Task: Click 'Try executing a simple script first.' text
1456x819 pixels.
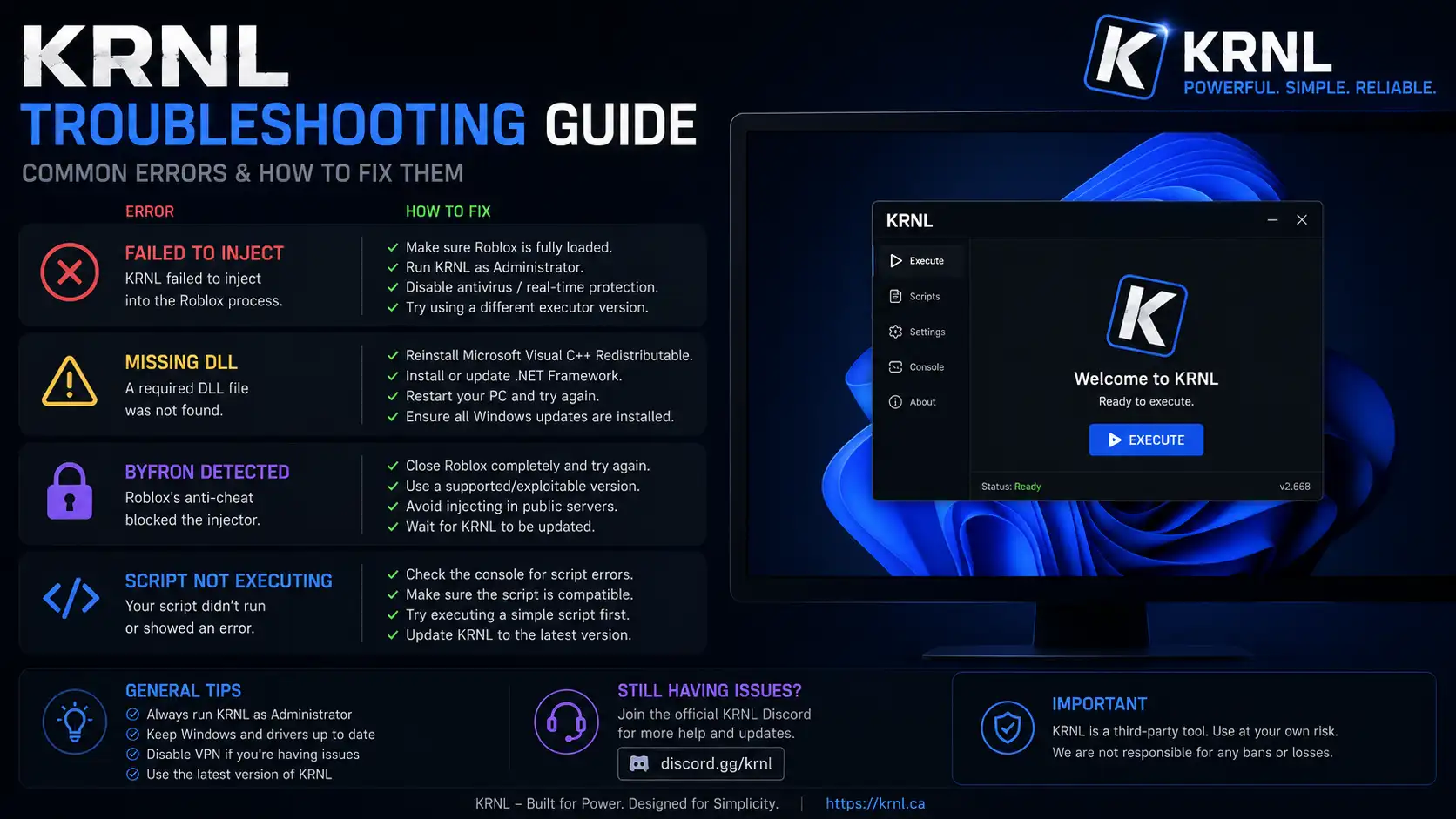Action: [517, 615]
